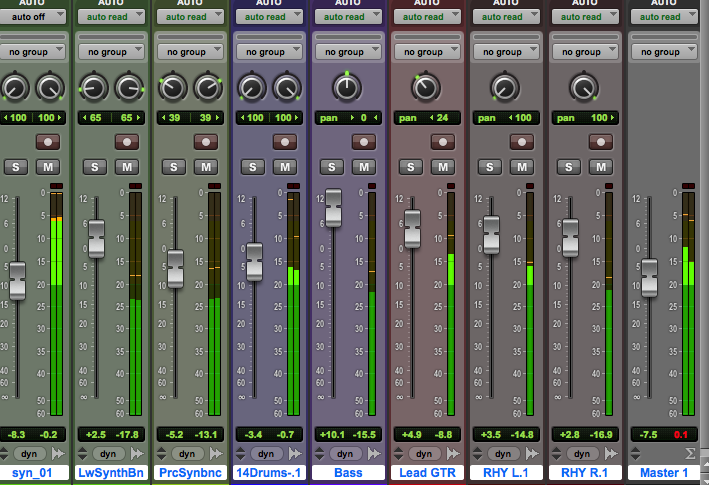709x485 pixels.
Task: Click the Master 1 volume fader
Action: [x=649, y=277]
